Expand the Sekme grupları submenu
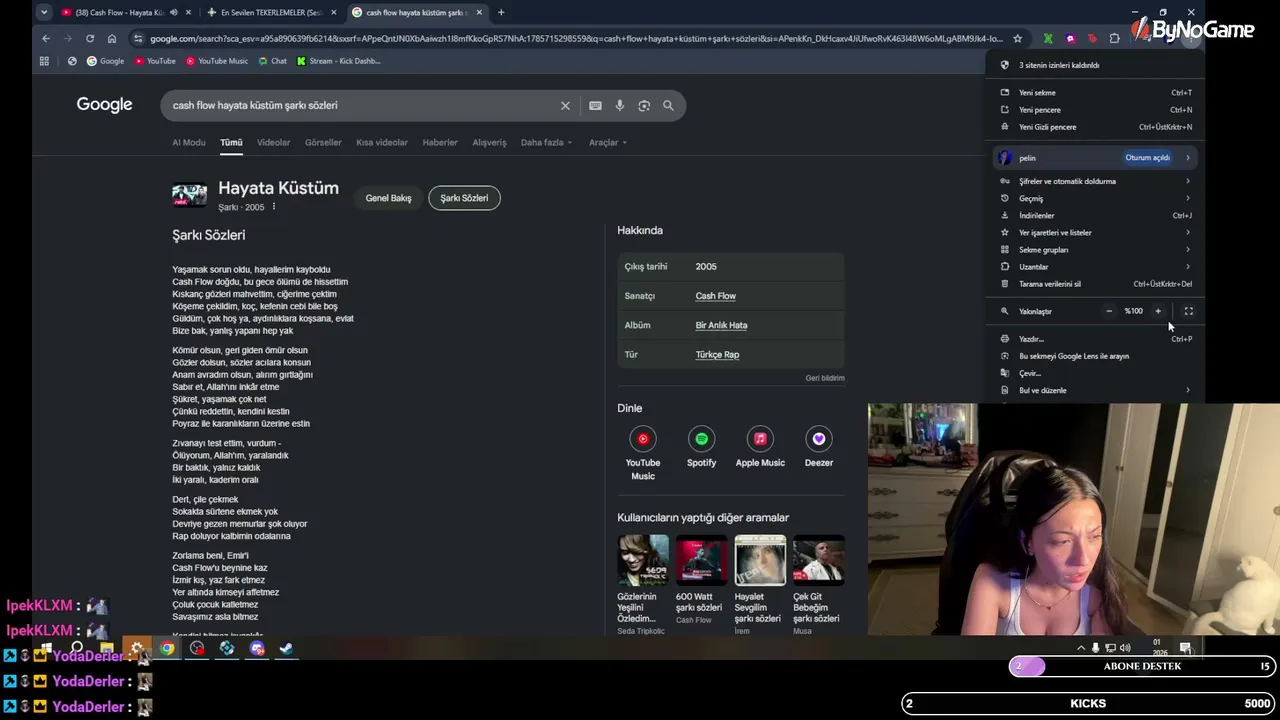The height and width of the screenshot is (720, 1280). (x=1188, y=249)
